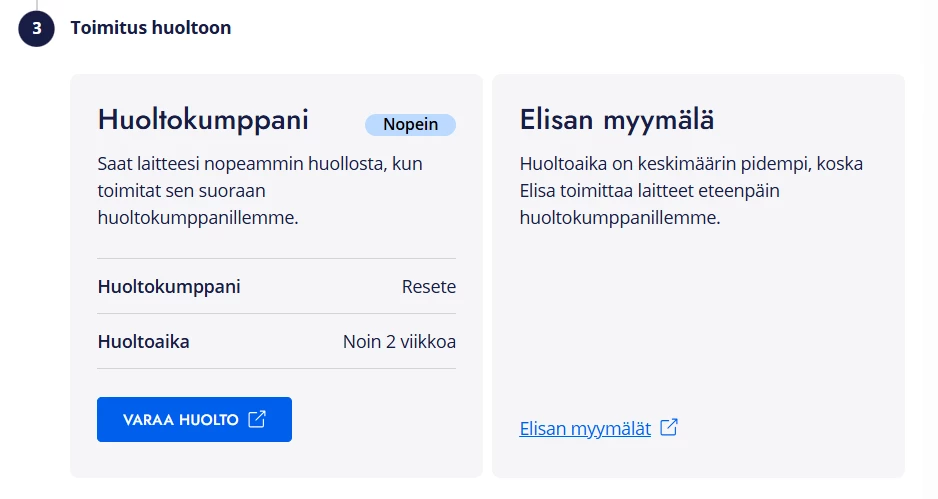Image resolution: width=938 pixels, height=499 pixels.
Task: Click the word huoltokumppanillemme in the left card
Action: 197,218
